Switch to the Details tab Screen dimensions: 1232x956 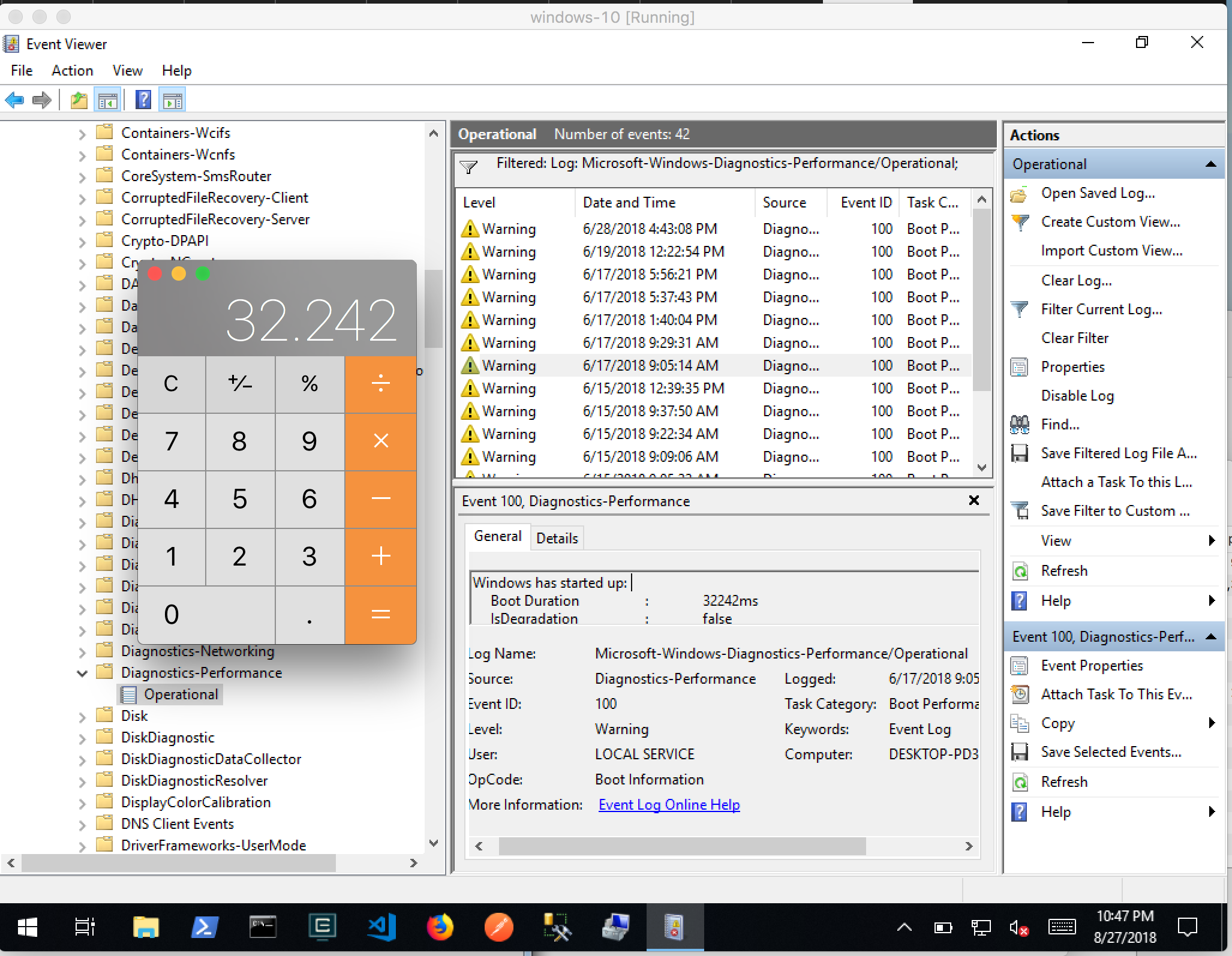557,538
